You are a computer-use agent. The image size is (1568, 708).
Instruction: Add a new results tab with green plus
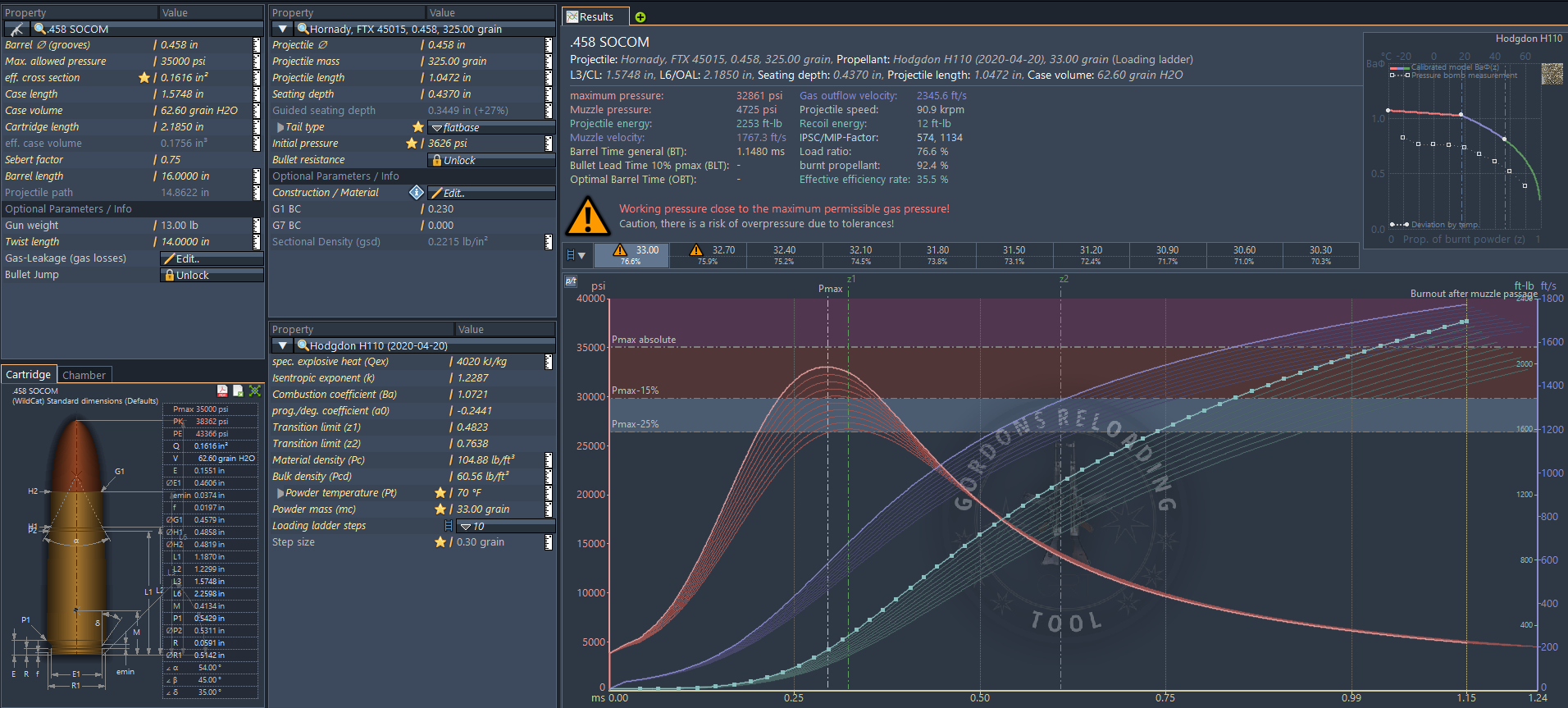click(x=640, y=17)
